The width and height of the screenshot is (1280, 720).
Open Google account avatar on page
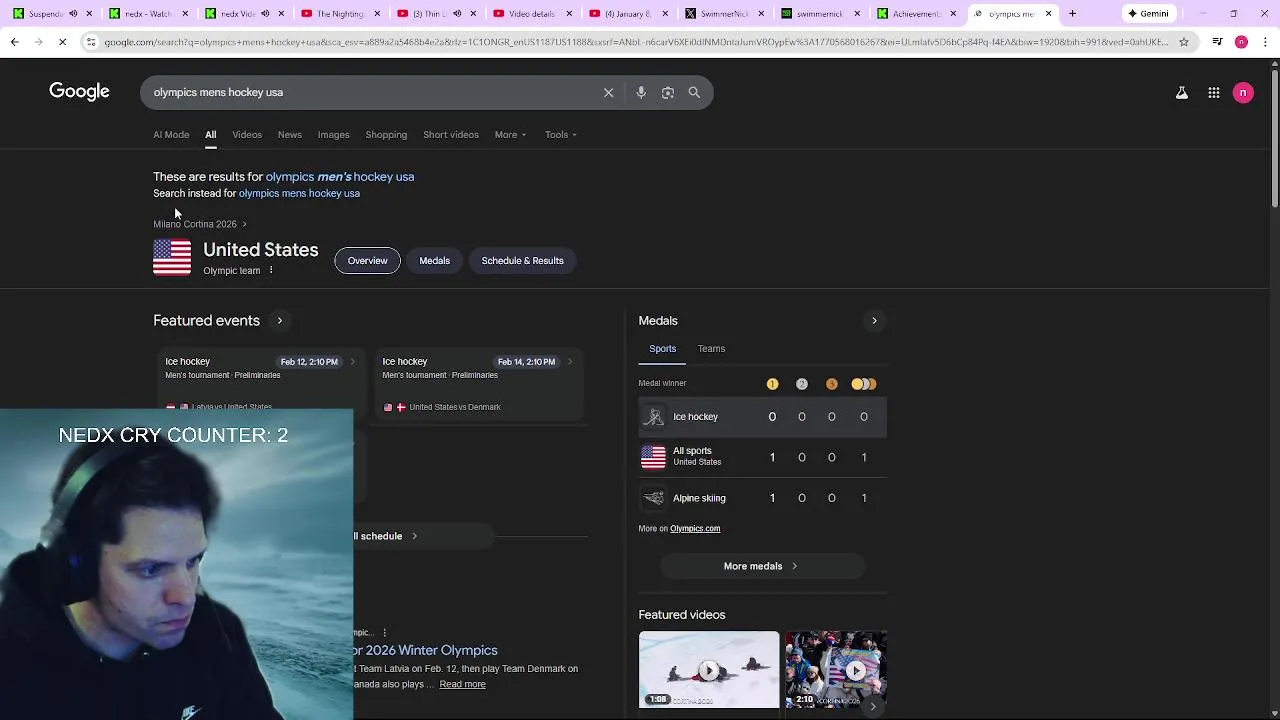click(1243, 93)
